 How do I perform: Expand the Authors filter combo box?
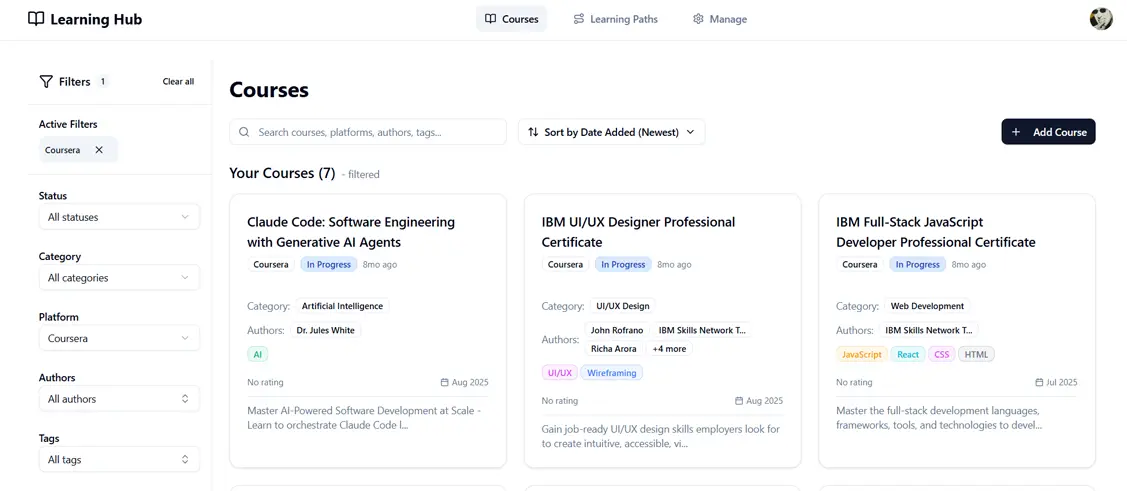(x=119, y=399)
